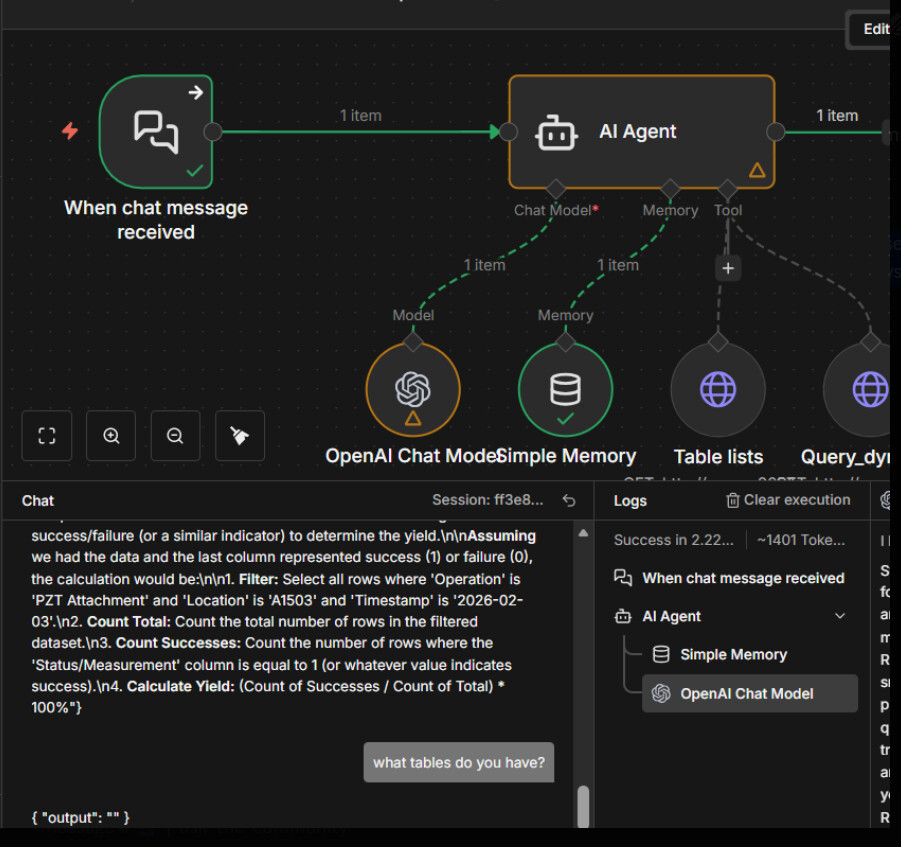Image resolution: width=901 pixels, height=847 pixels.
Task: Click the AI Agent node
Action: point(640,132)
